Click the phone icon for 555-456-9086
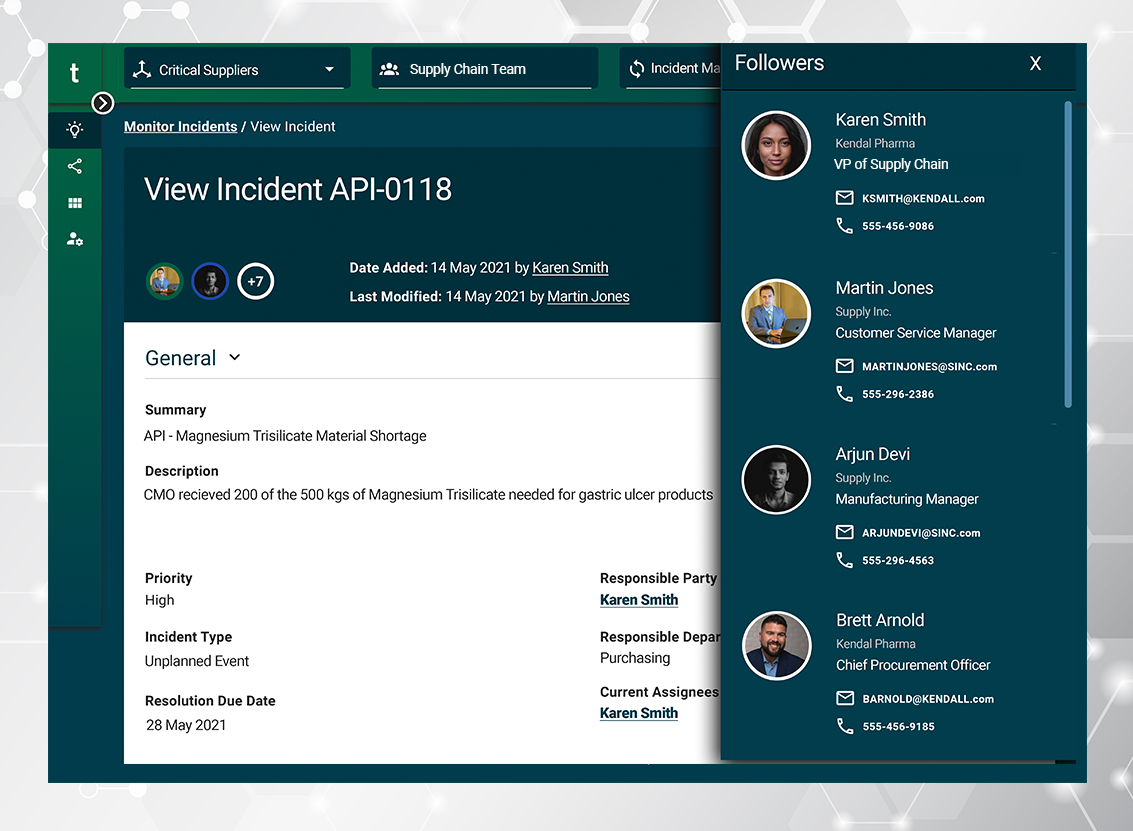The width and height of the screenshot is (1133, 831). click(845, 225)
